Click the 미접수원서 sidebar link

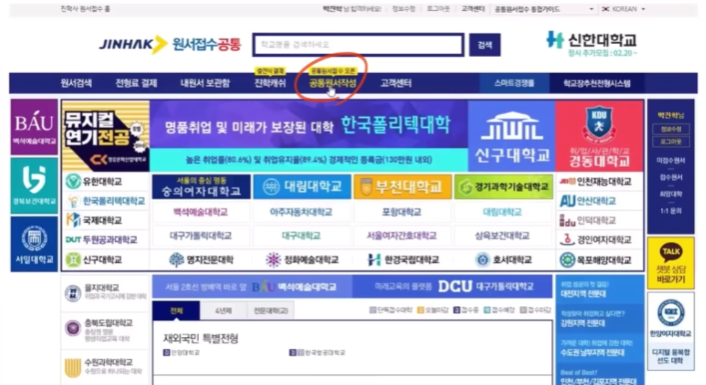click(671, 160)
